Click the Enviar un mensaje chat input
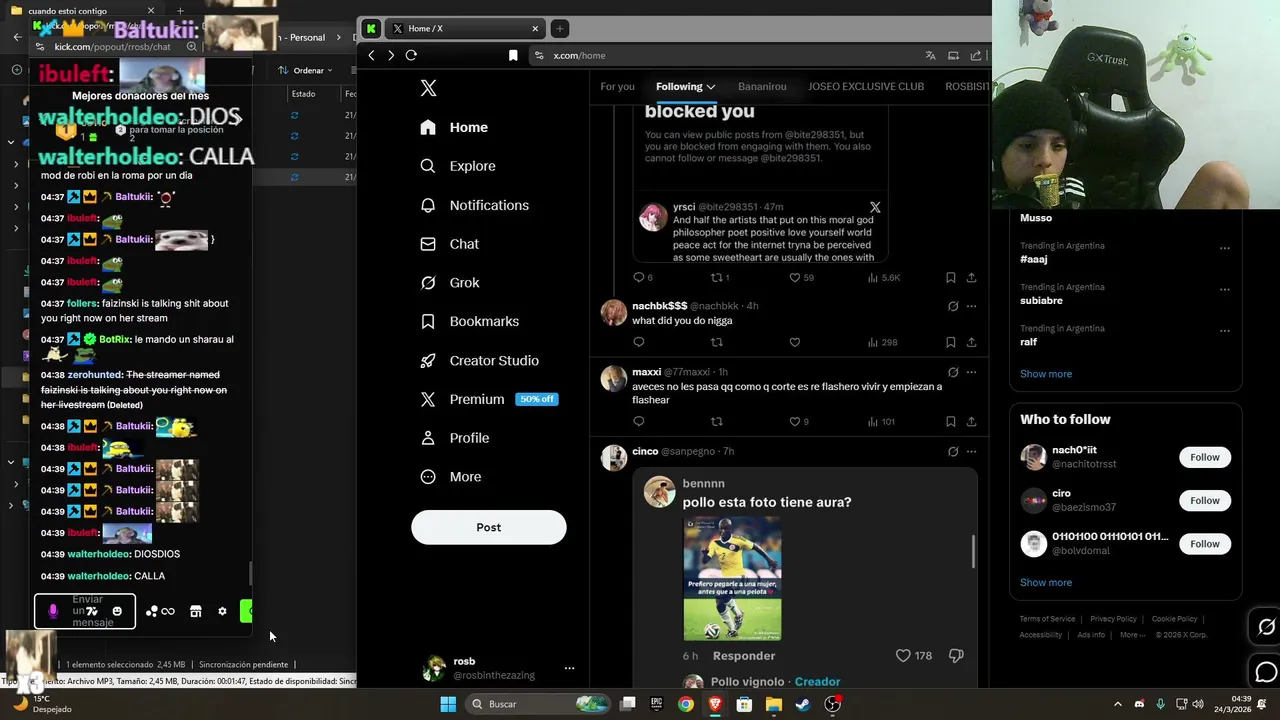This screenshot has height=720, width=1280. click(x=85, y=611)
